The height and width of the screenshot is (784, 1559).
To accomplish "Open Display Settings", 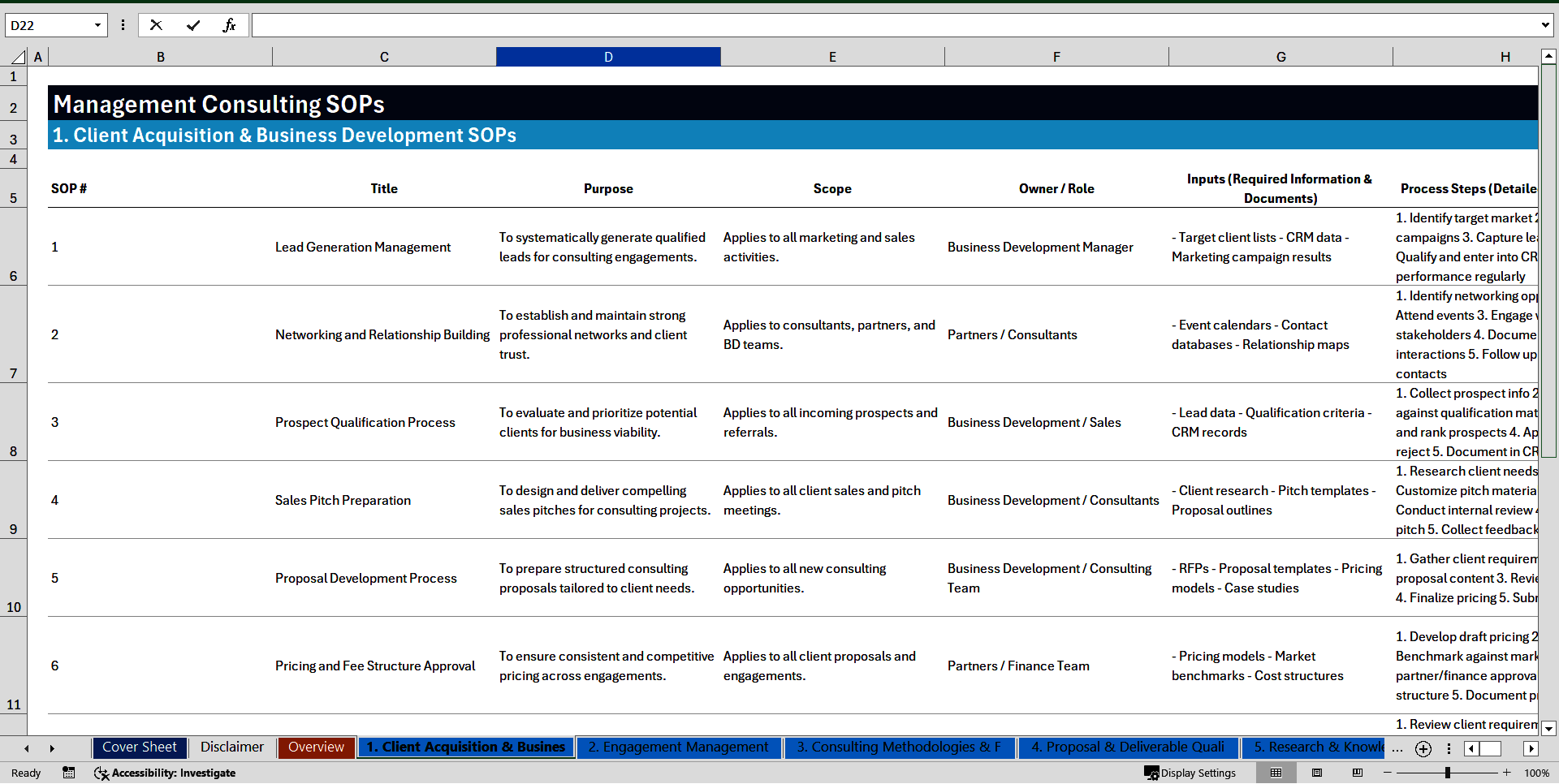I will pos(1190,773).
